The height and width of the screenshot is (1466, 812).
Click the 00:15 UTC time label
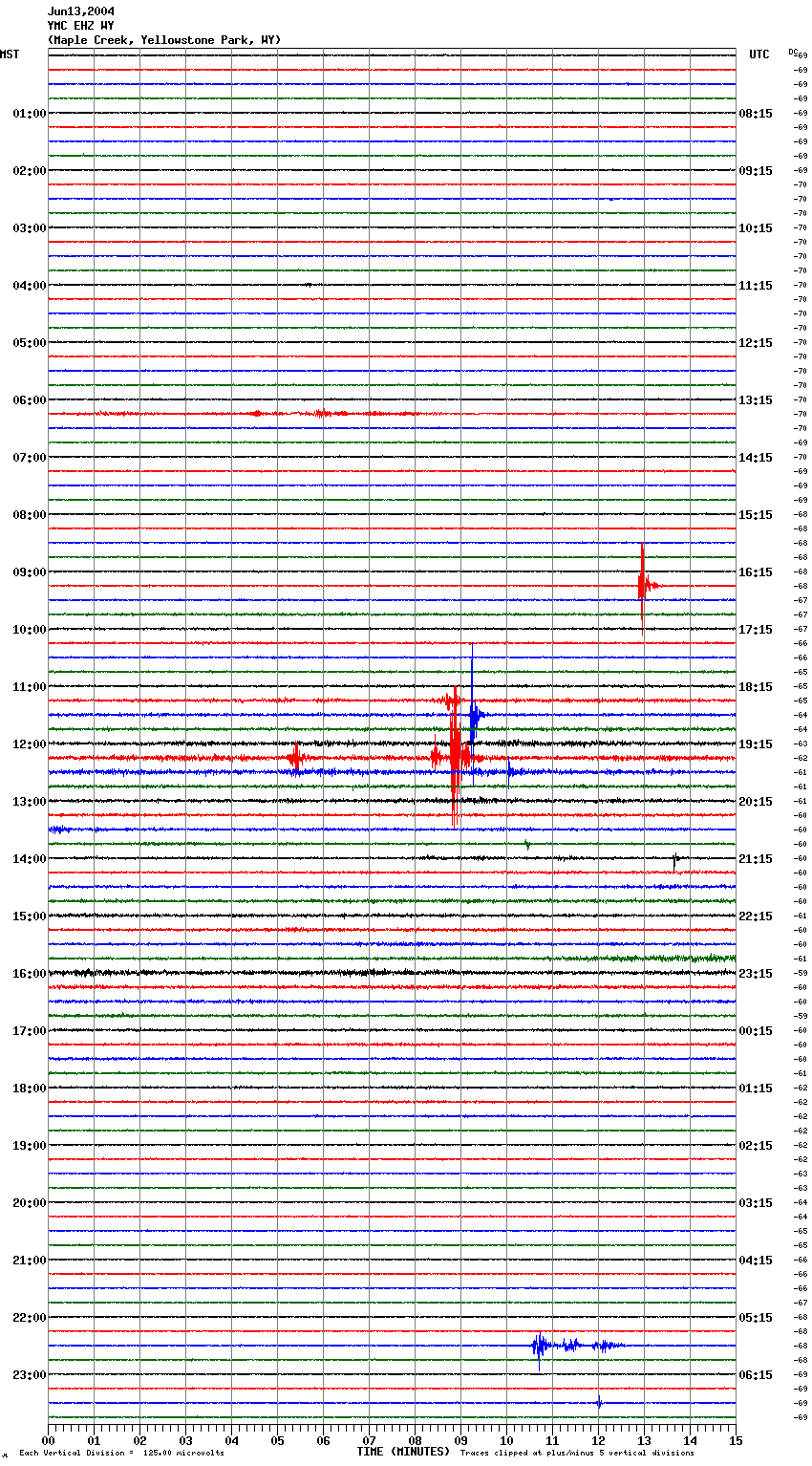[x=756, y=1031]
